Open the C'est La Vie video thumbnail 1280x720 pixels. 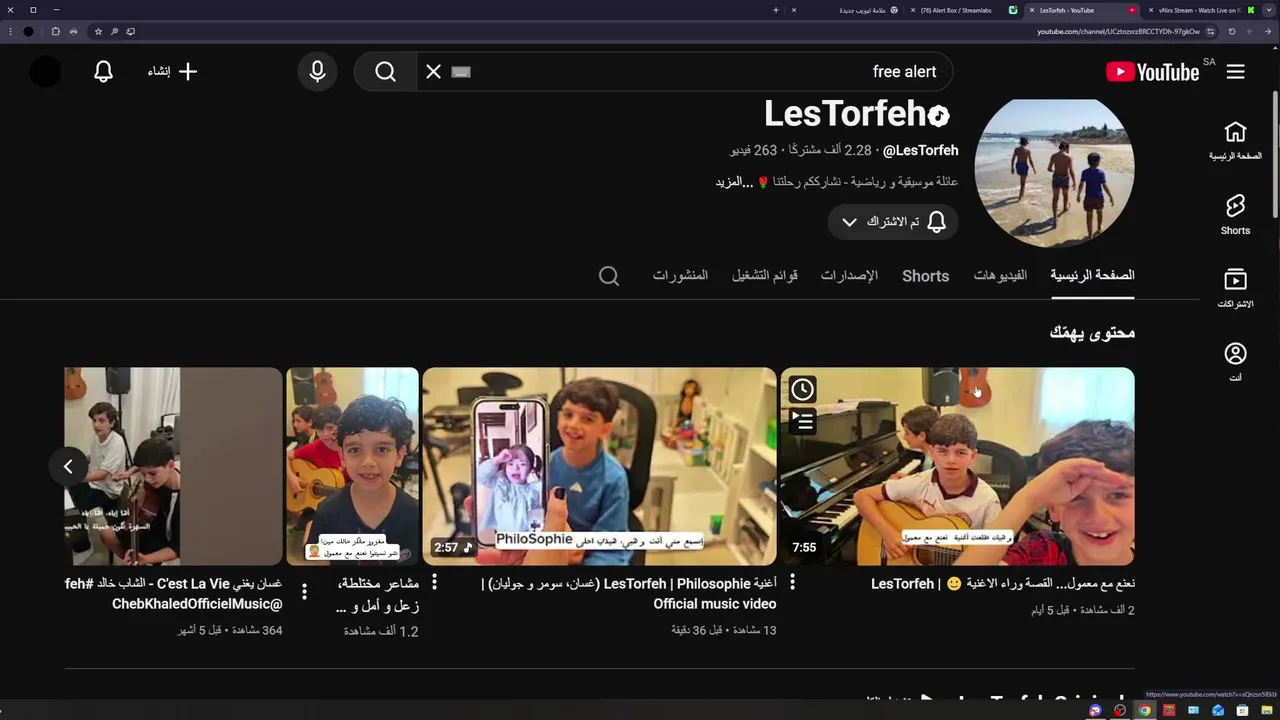[173, 466]
